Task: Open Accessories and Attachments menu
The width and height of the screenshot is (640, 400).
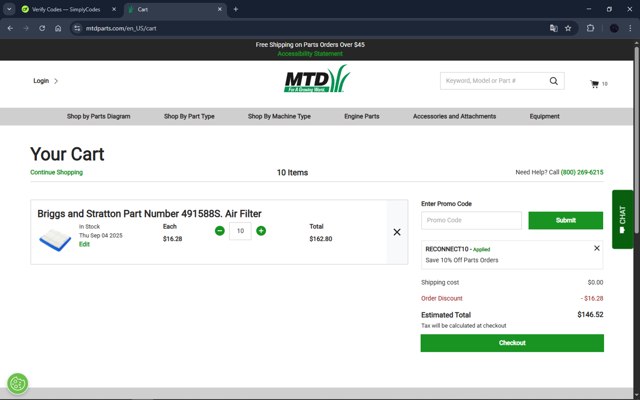Action: (x=454, y=116)
